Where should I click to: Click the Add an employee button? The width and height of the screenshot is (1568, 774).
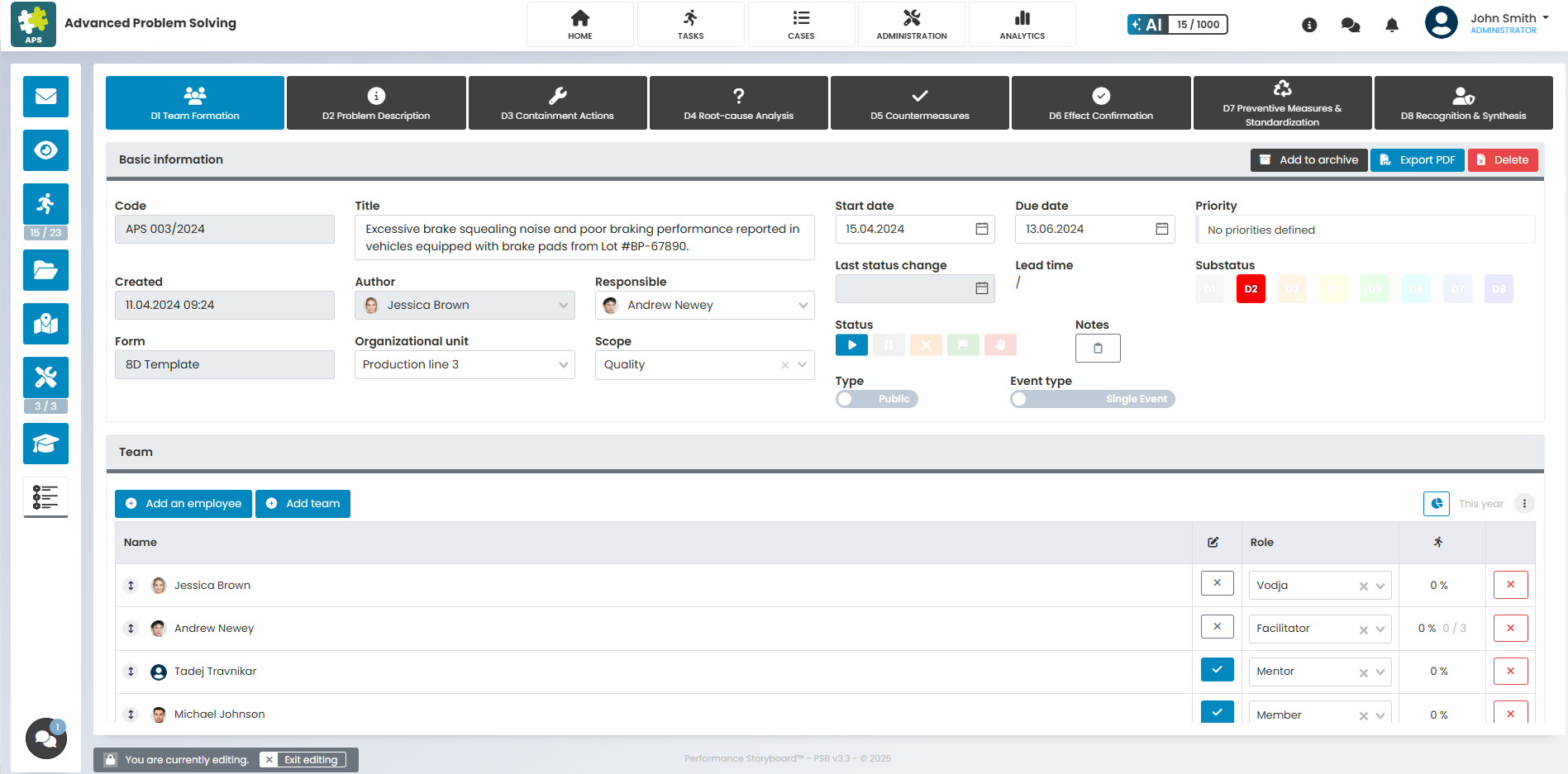[183, 503]
